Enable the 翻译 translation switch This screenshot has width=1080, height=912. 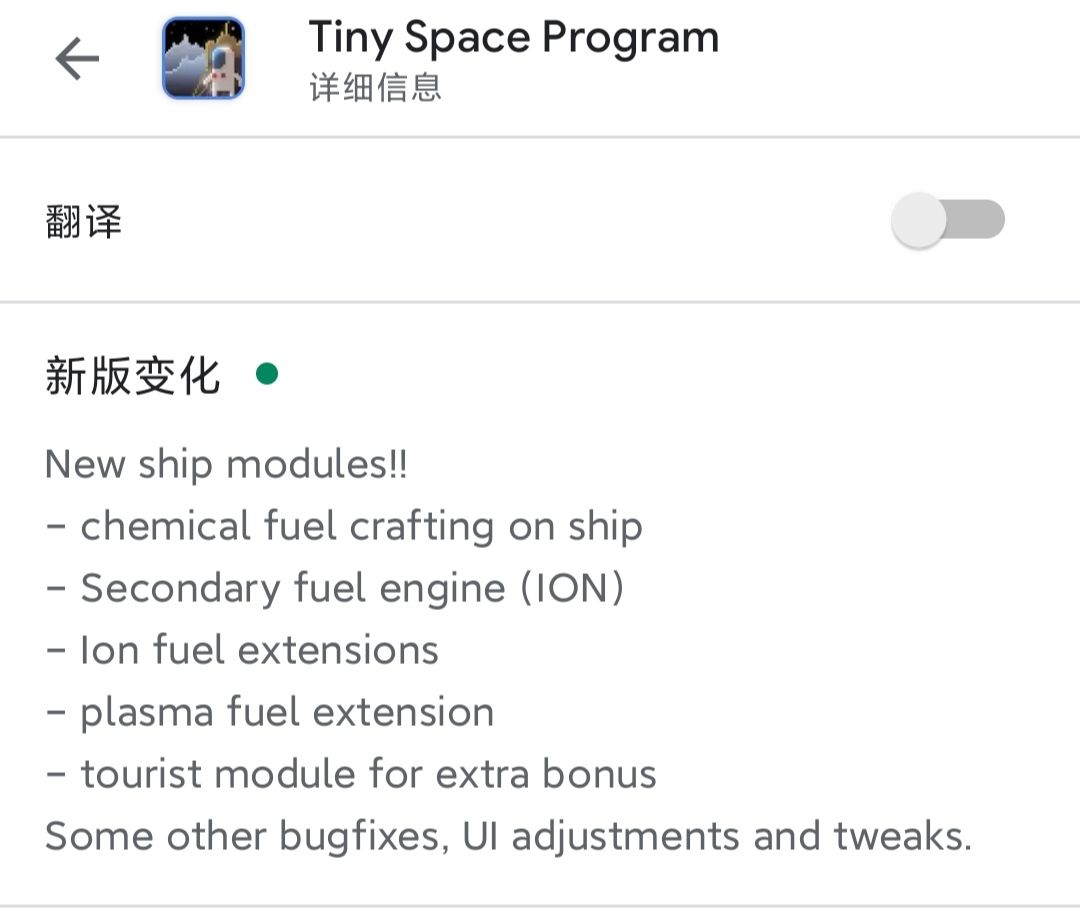point(947,220)
